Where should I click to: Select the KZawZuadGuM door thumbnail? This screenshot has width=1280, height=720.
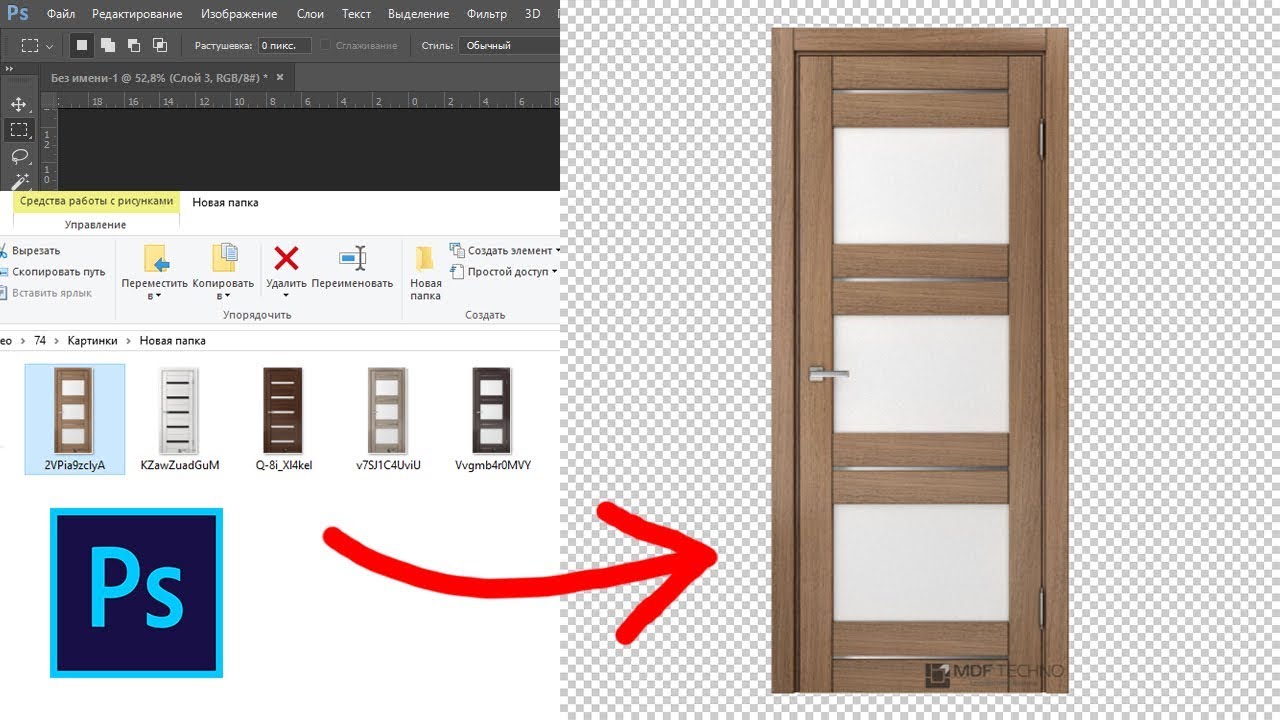(x=180, y=411)
